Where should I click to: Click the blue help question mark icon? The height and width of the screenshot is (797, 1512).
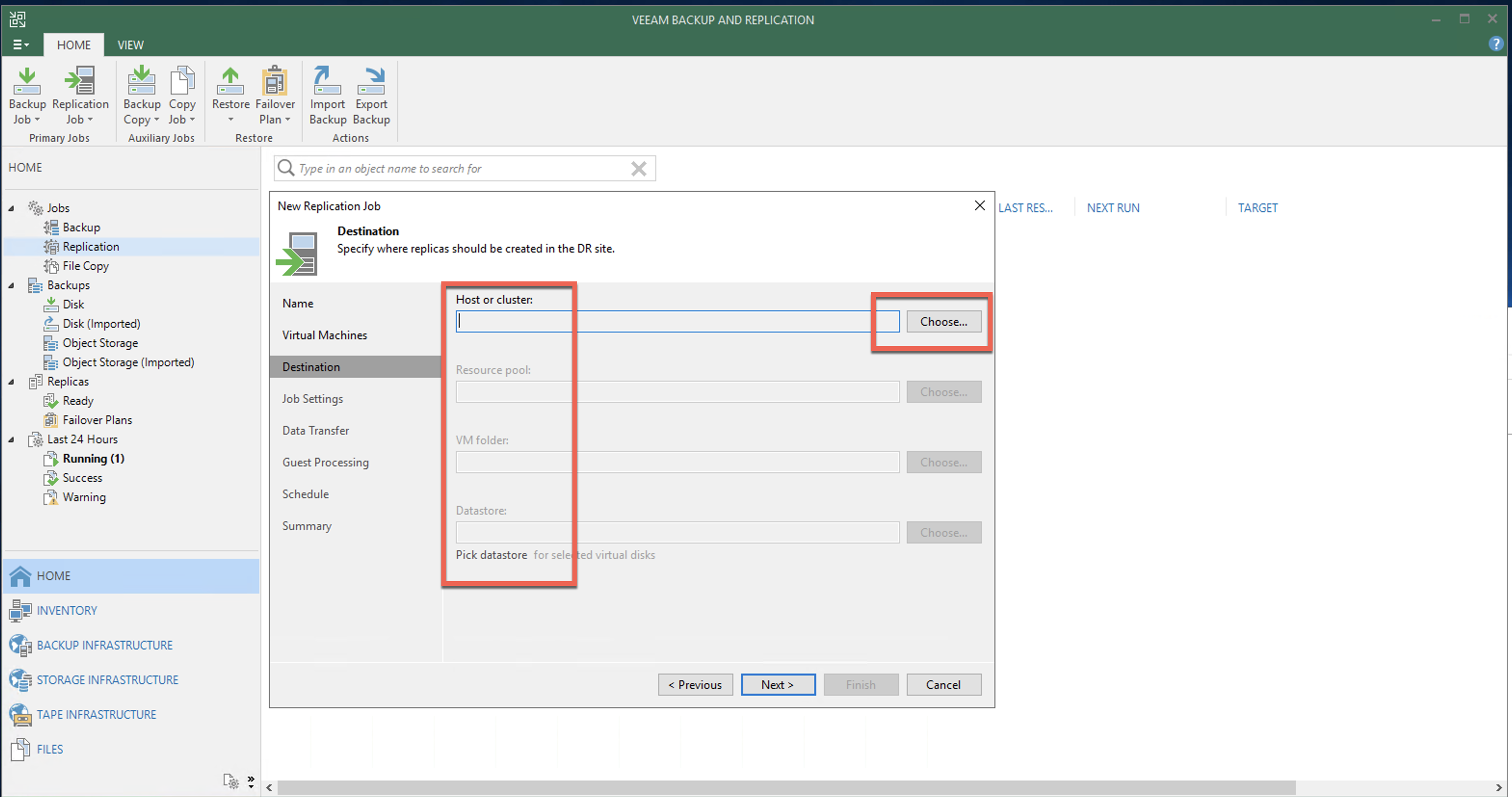coord(1496,44)
